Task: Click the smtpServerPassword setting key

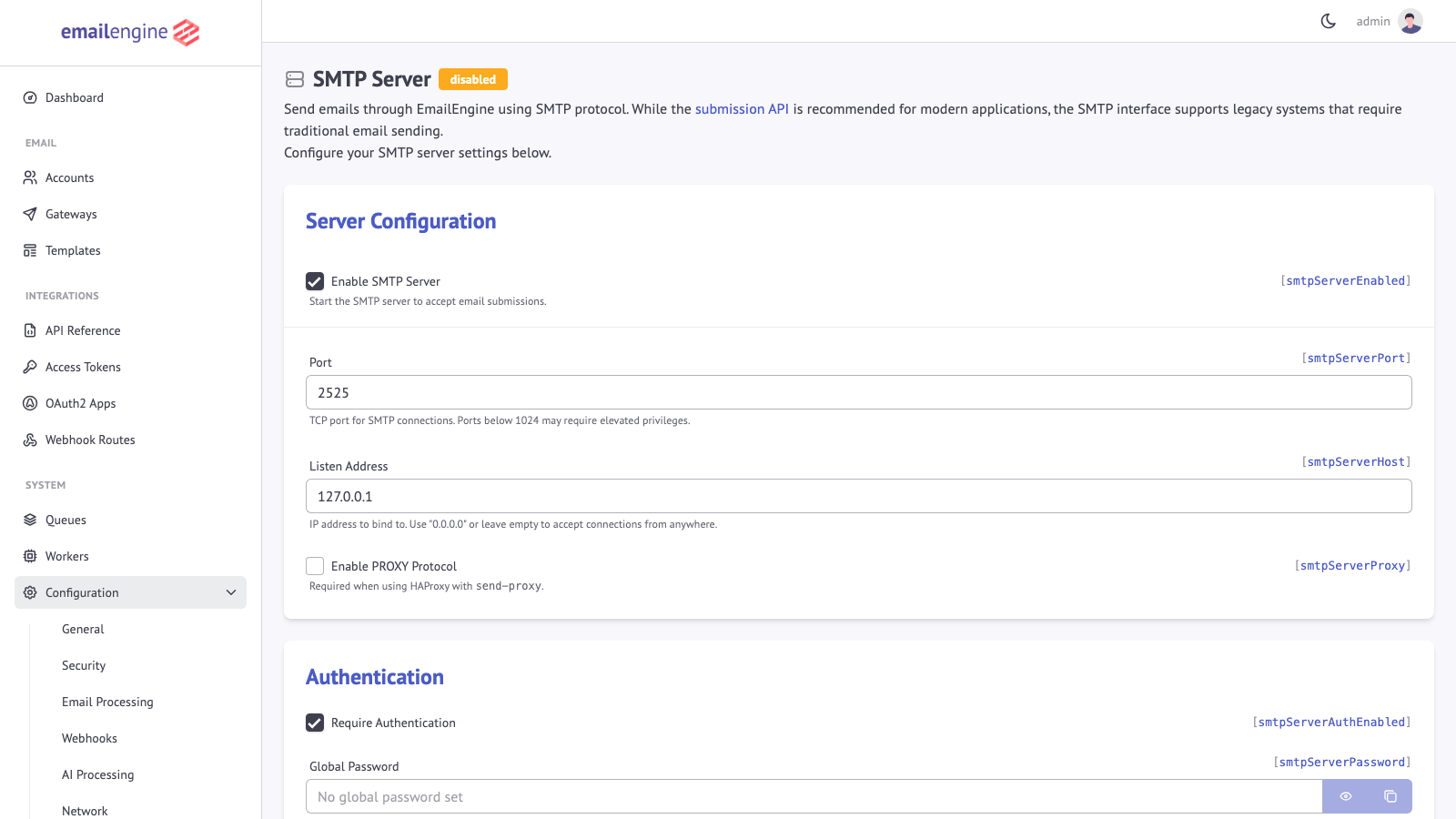Action: coord(1342,763)
